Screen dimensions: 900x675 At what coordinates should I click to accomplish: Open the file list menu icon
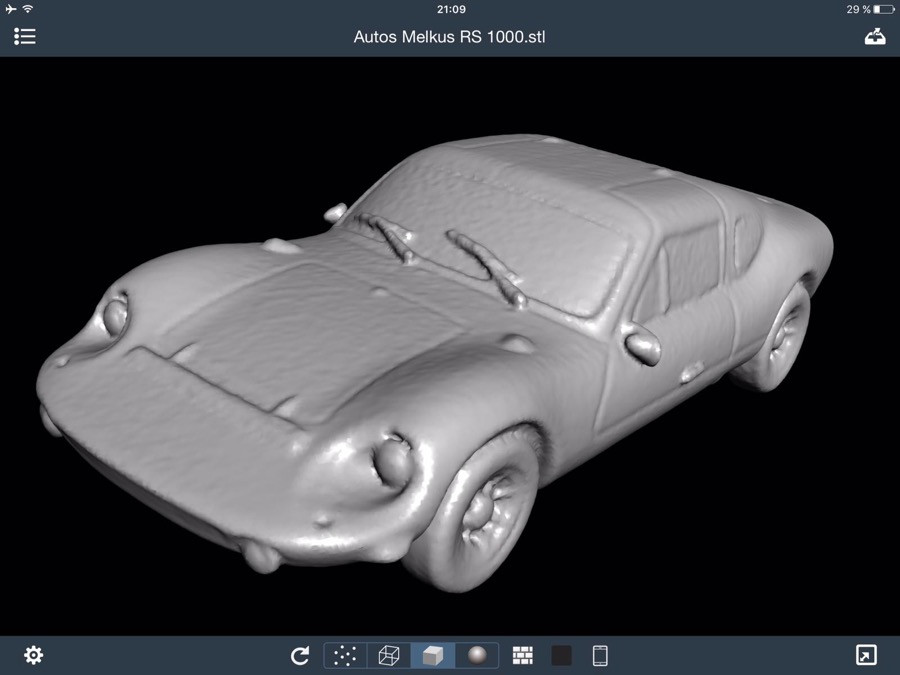[25, 37]
